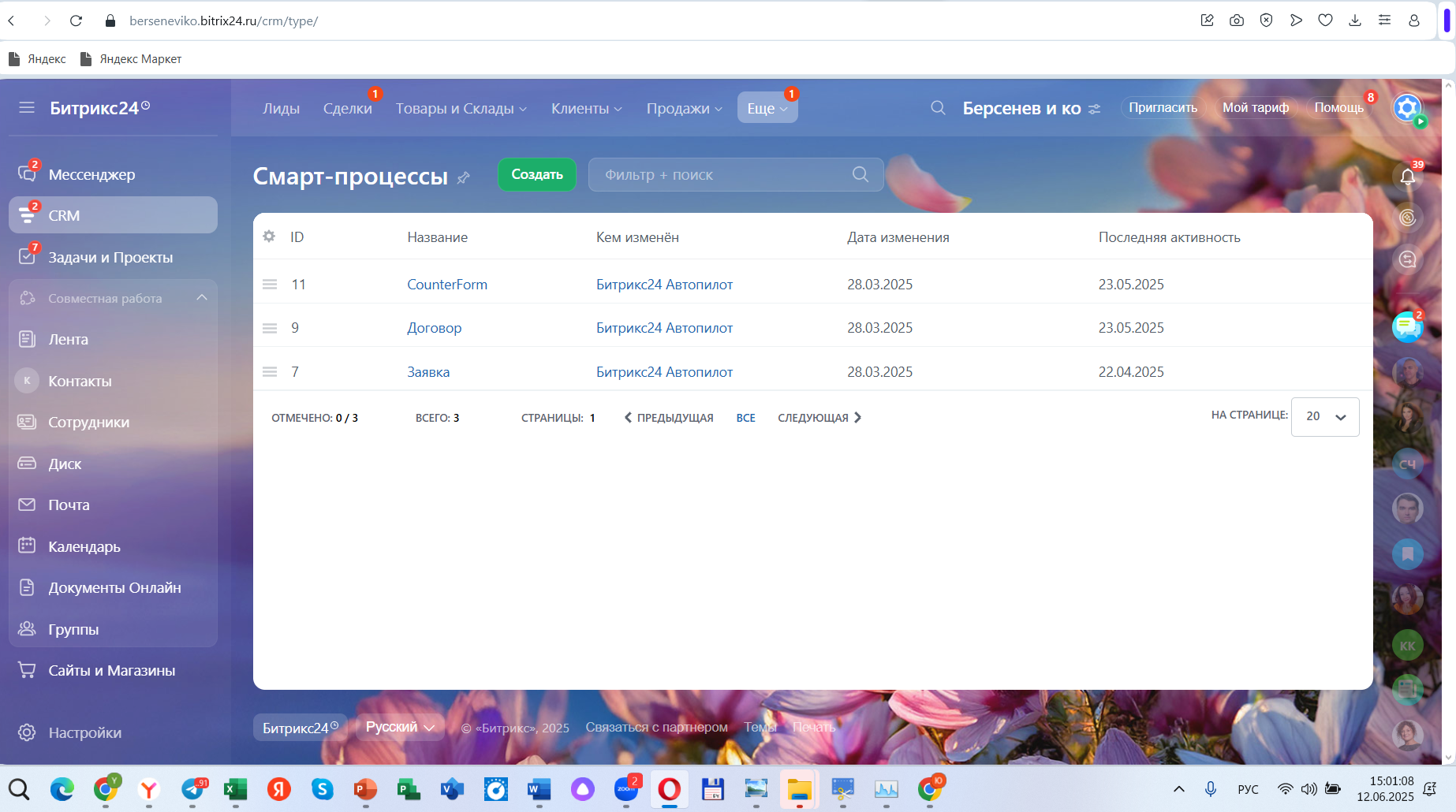This screenshot has height=812, width=1456.
Task: Collapse the Совместная работа section
Action: (x=202, y=298)
